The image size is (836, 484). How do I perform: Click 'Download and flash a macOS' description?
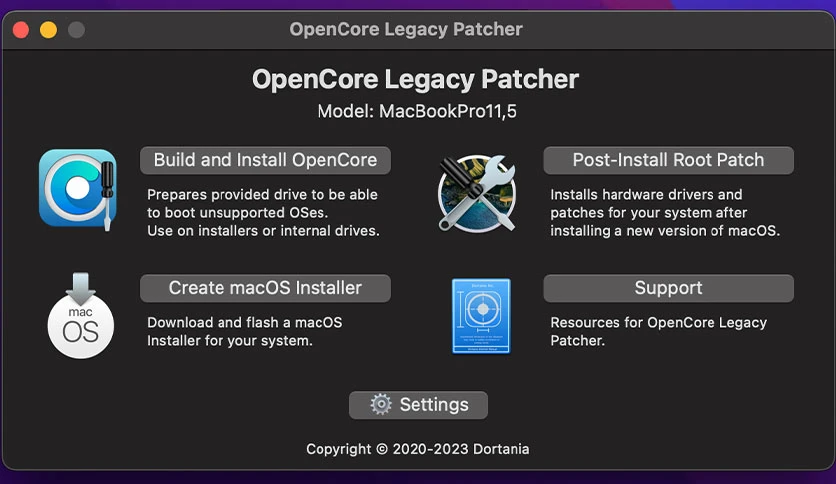[245, 322]
